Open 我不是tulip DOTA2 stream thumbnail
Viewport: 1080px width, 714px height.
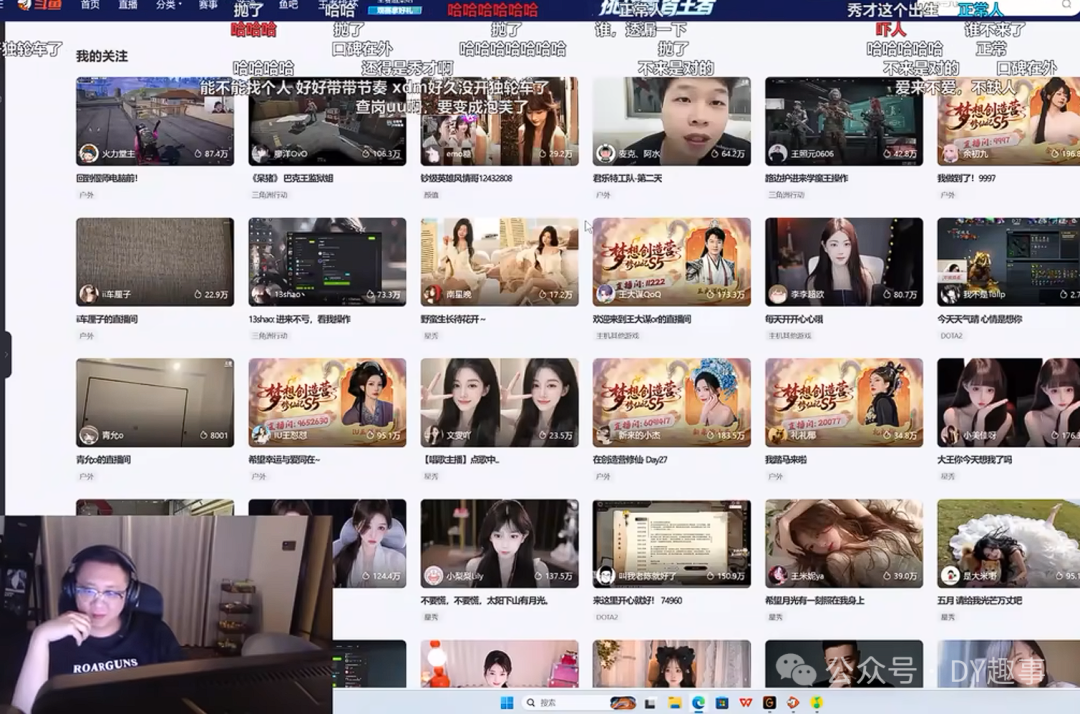(1008, 262)
